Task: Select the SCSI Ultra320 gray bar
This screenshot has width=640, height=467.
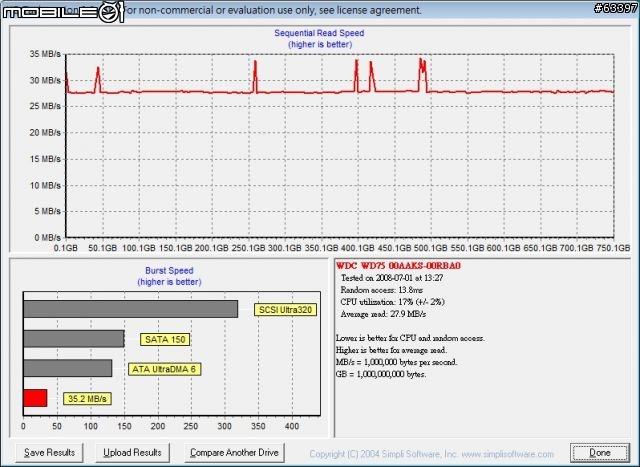Action: (131, 309)
